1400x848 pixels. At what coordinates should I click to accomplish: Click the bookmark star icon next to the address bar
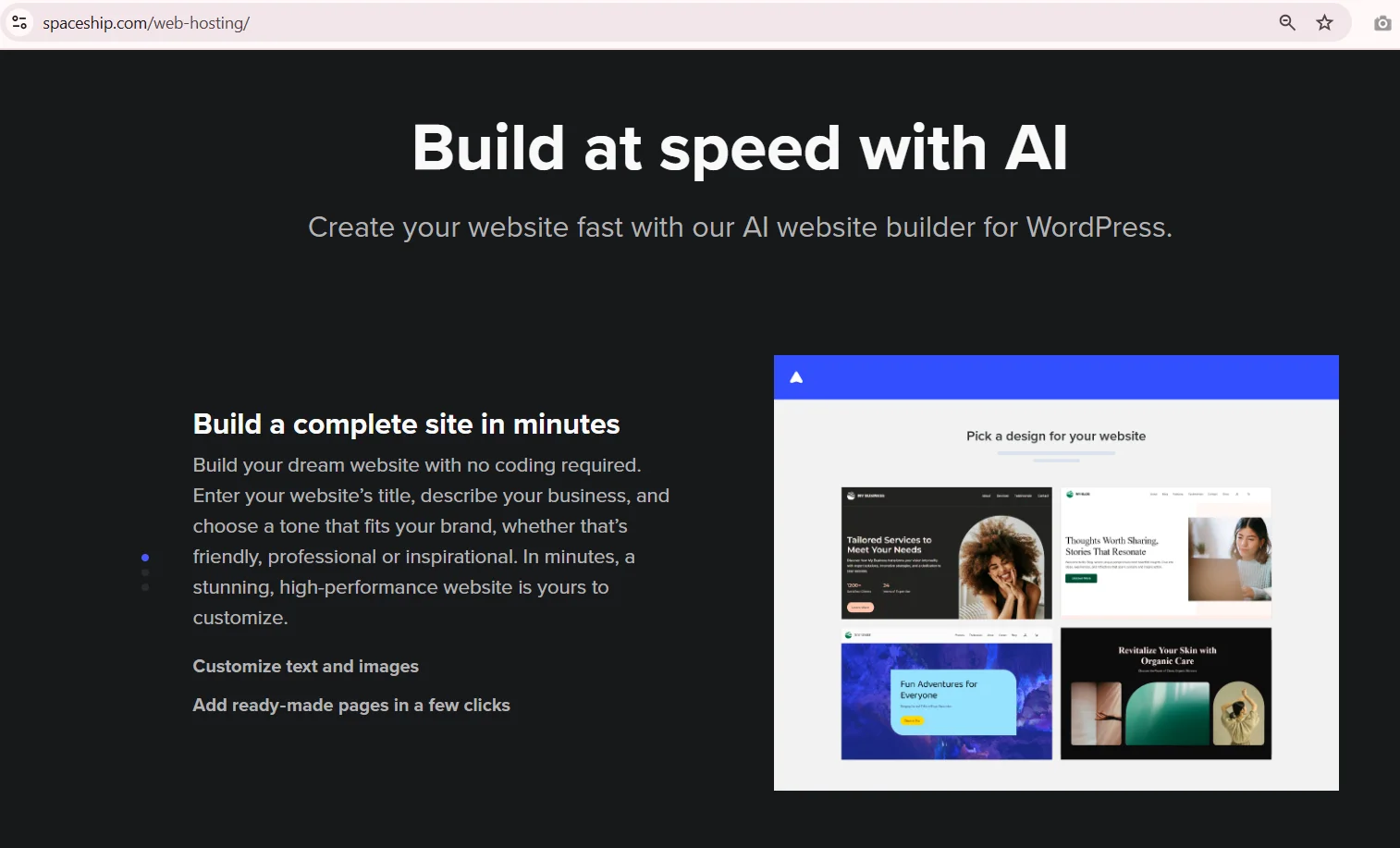1324,22
